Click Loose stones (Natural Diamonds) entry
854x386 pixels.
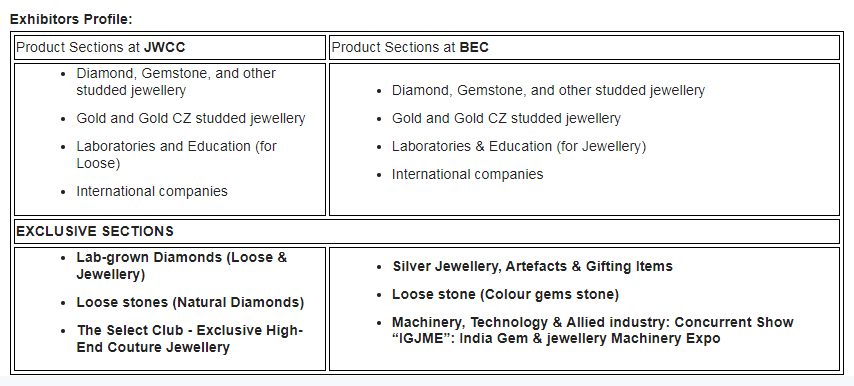[190, 302]
